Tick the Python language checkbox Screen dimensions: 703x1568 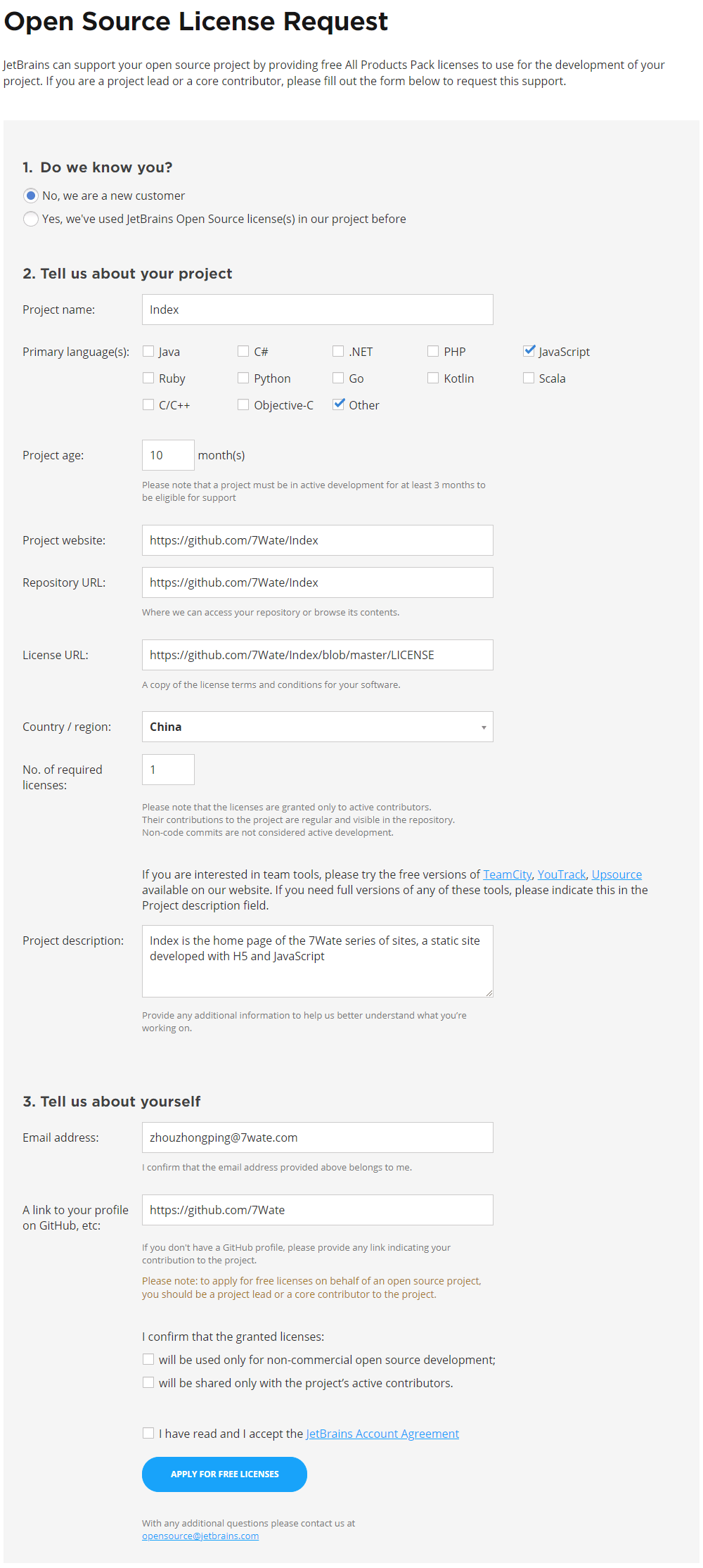coord(243,378)
